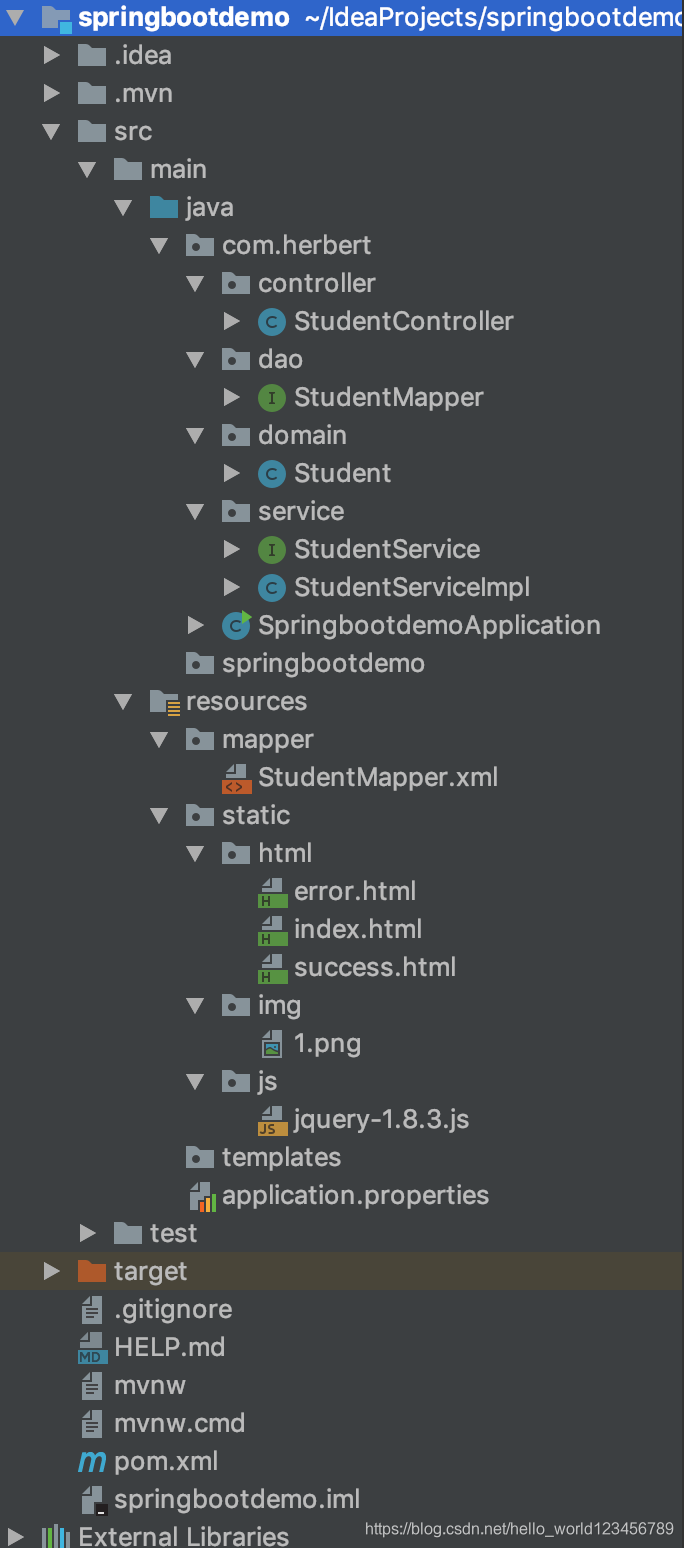Collapse the resources folder arrow
Viewport: 684px width, 1548px height.
point(124,702)
